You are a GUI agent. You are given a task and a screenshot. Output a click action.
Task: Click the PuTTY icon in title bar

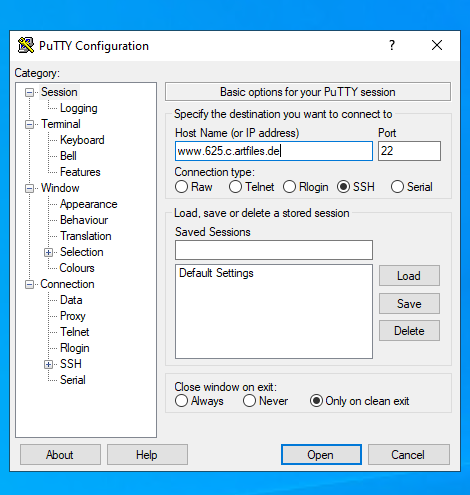click(x=26, y=45)
